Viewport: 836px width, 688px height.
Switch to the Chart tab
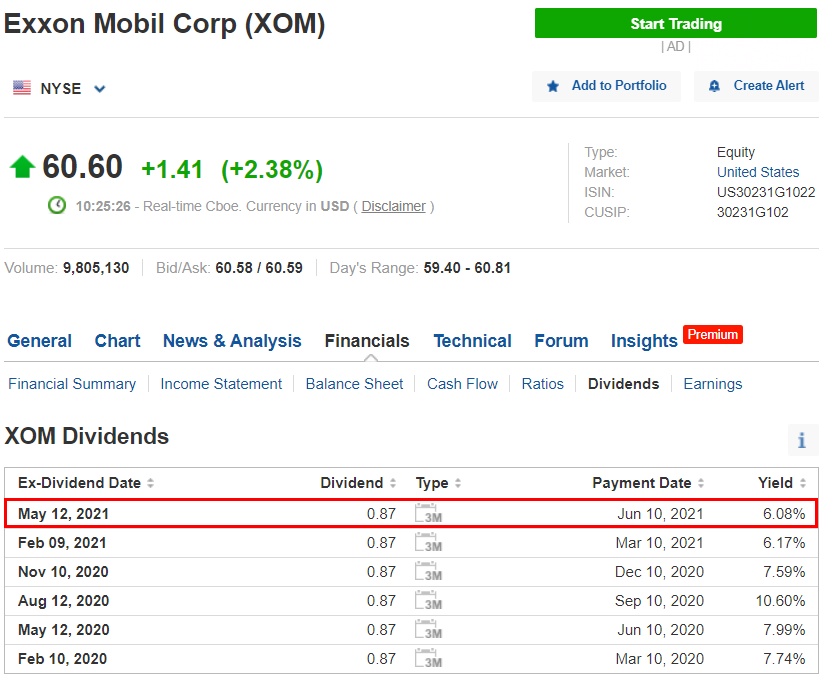tap(117, 341)
